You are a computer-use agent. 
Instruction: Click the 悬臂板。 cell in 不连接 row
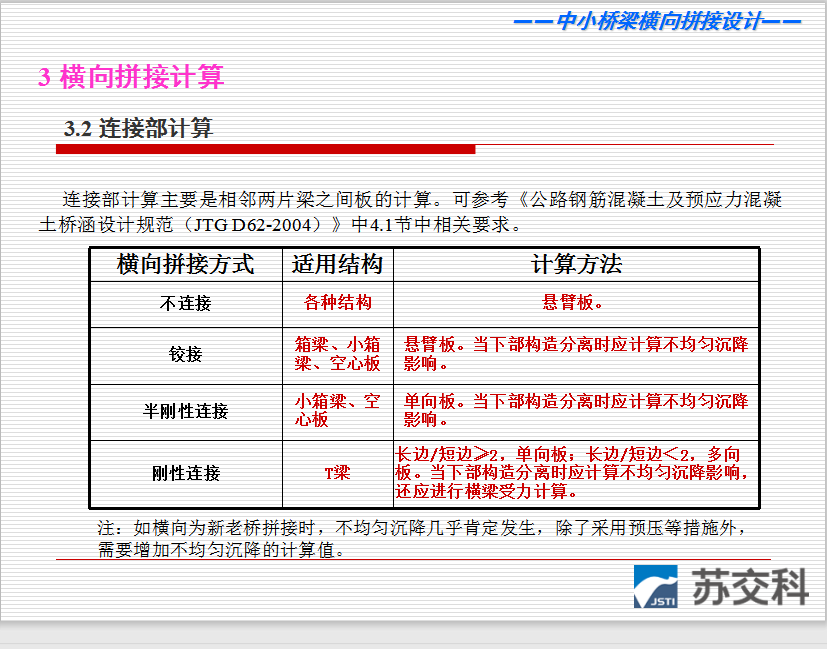click(576, 304)
